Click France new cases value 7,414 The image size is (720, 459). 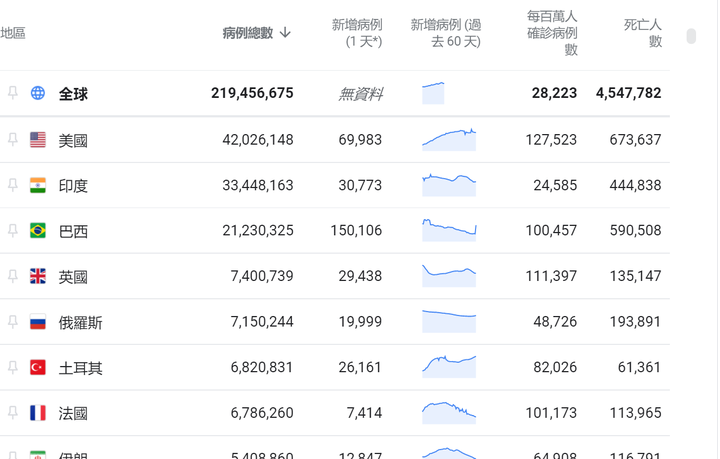point(364,413)
